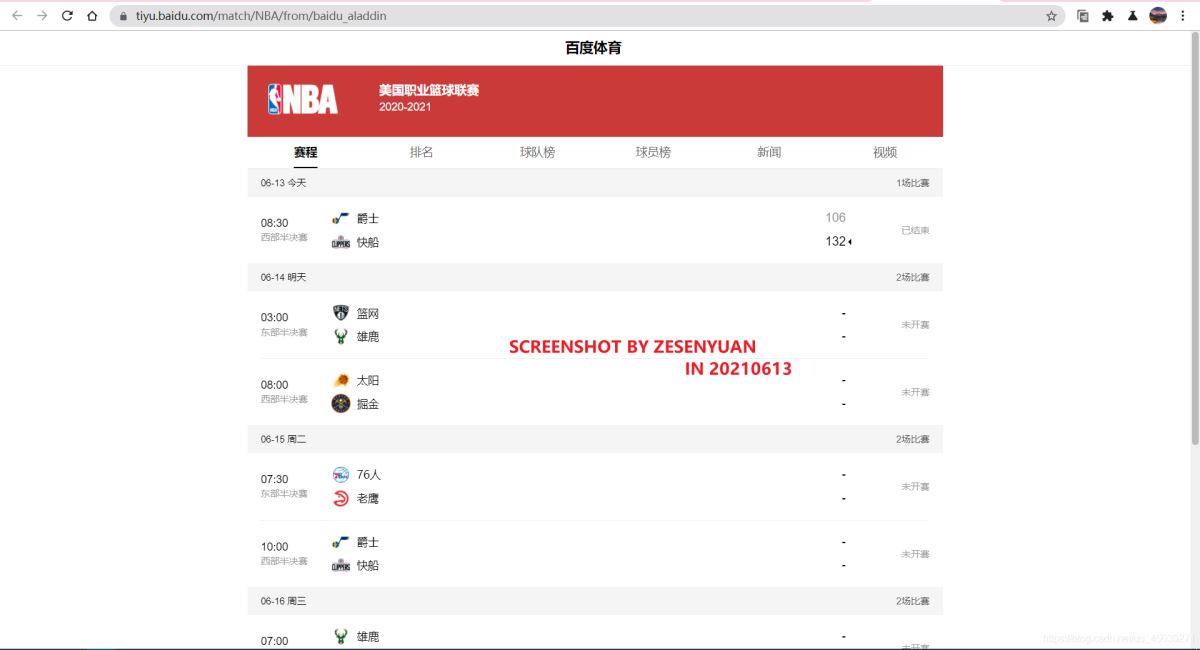1200x650 pixels.
Task: Open the extensions puzzle icon
Action: coord(1108,16)
